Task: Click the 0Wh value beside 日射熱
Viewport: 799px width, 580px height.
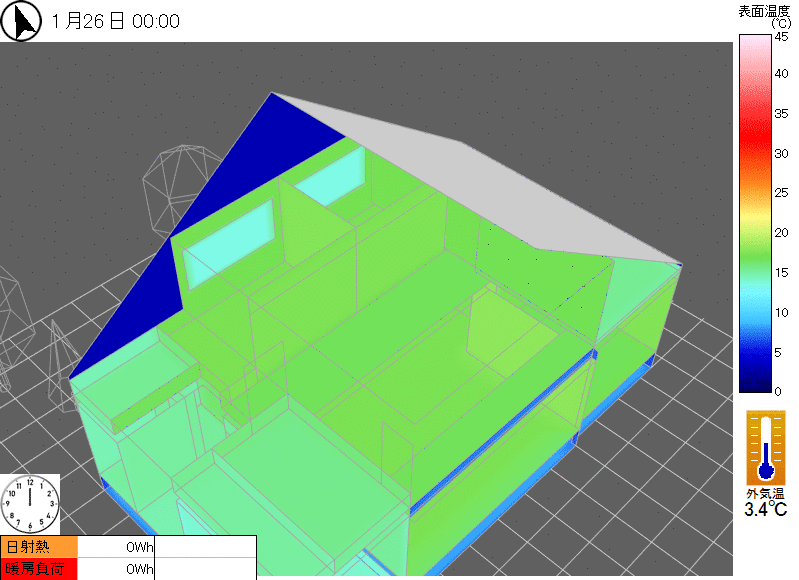Action: (x=140, y=547)
